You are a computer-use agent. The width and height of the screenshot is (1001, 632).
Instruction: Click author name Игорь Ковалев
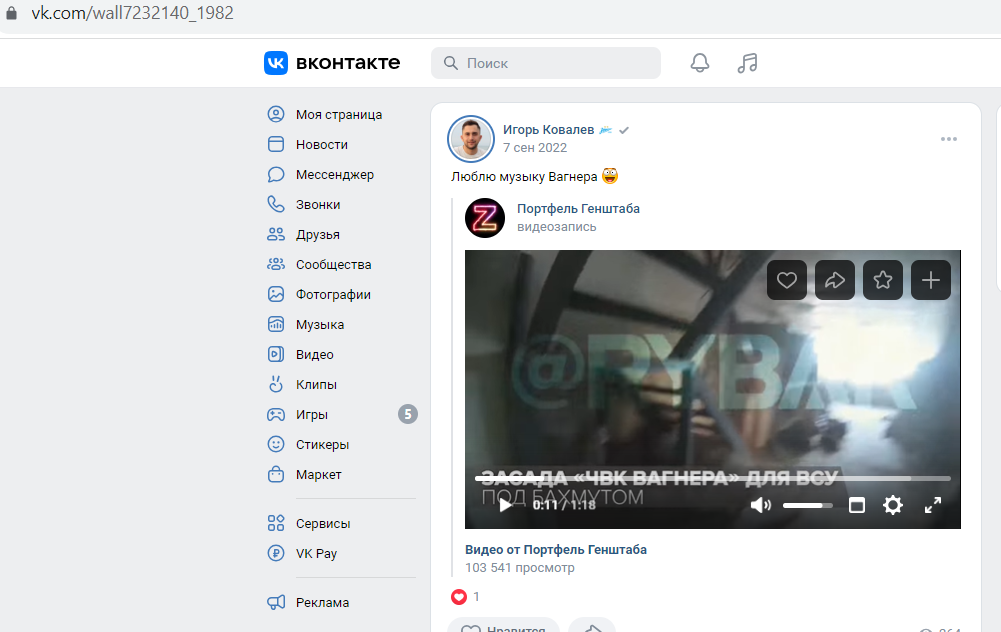(x=548, y=130)
